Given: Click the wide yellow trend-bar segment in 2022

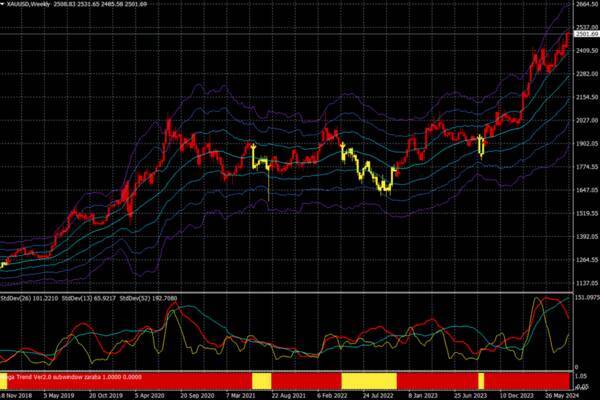Looking at the screenshot, I should pos(368,381).
